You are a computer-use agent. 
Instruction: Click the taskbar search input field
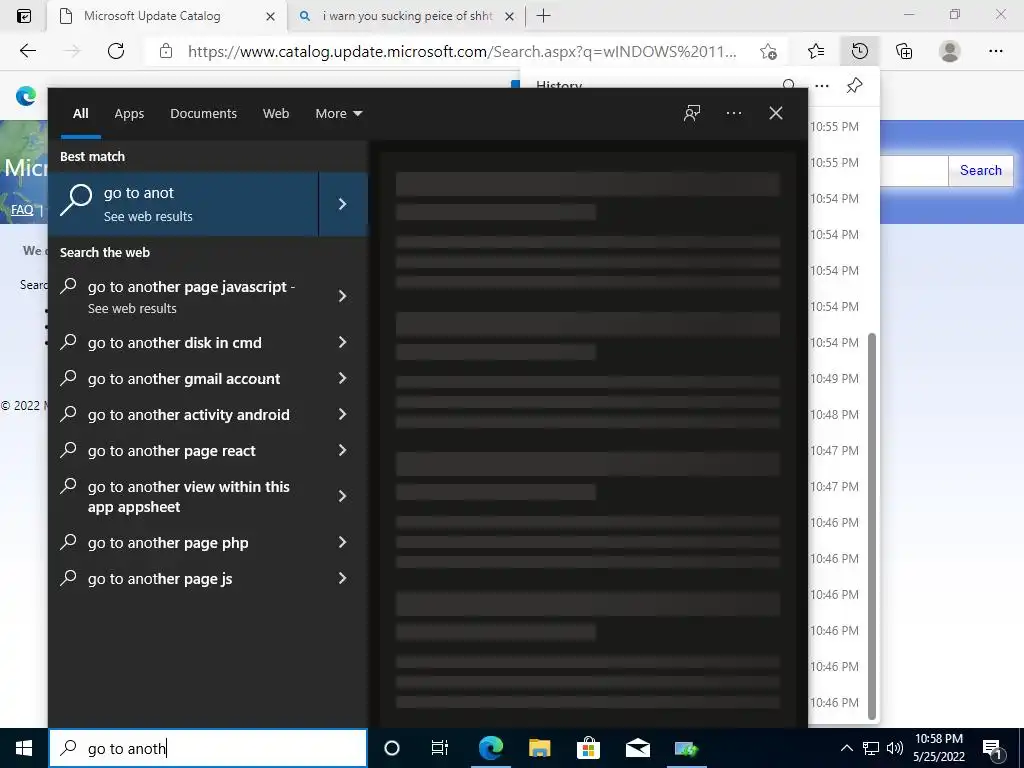point(208,748)
